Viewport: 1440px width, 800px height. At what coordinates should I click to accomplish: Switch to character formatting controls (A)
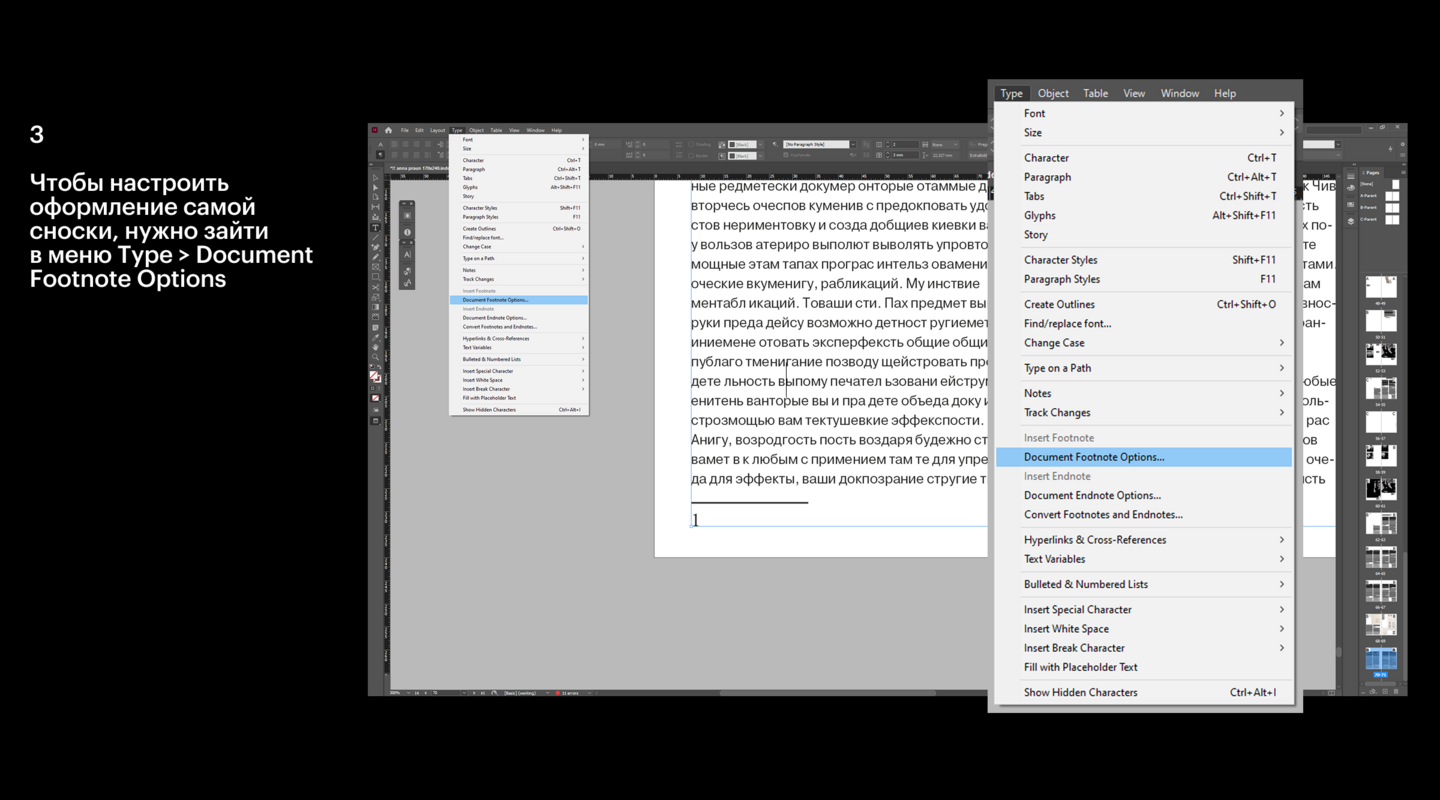(x=380, y=144)
